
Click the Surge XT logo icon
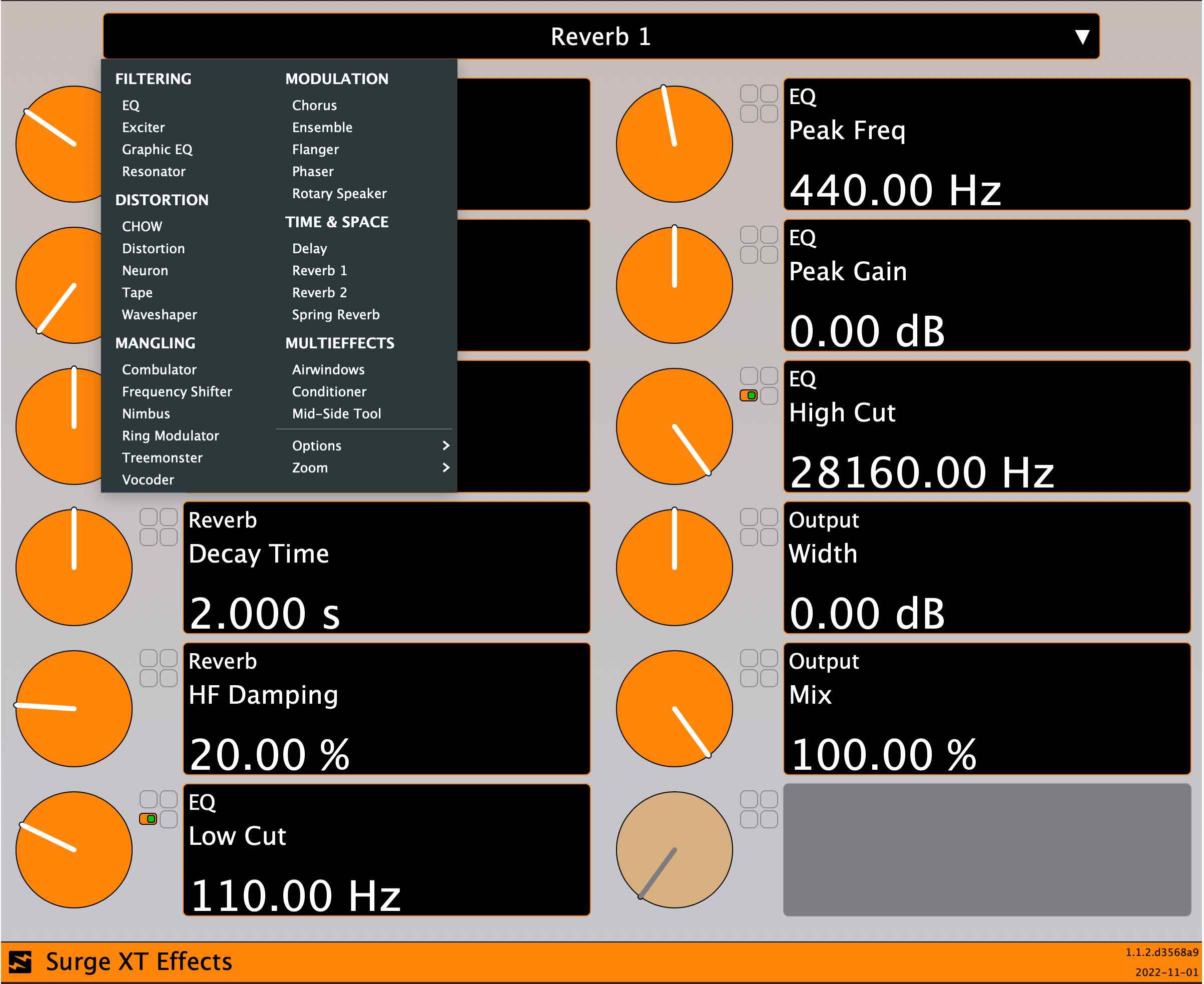(x=21, y=962)
